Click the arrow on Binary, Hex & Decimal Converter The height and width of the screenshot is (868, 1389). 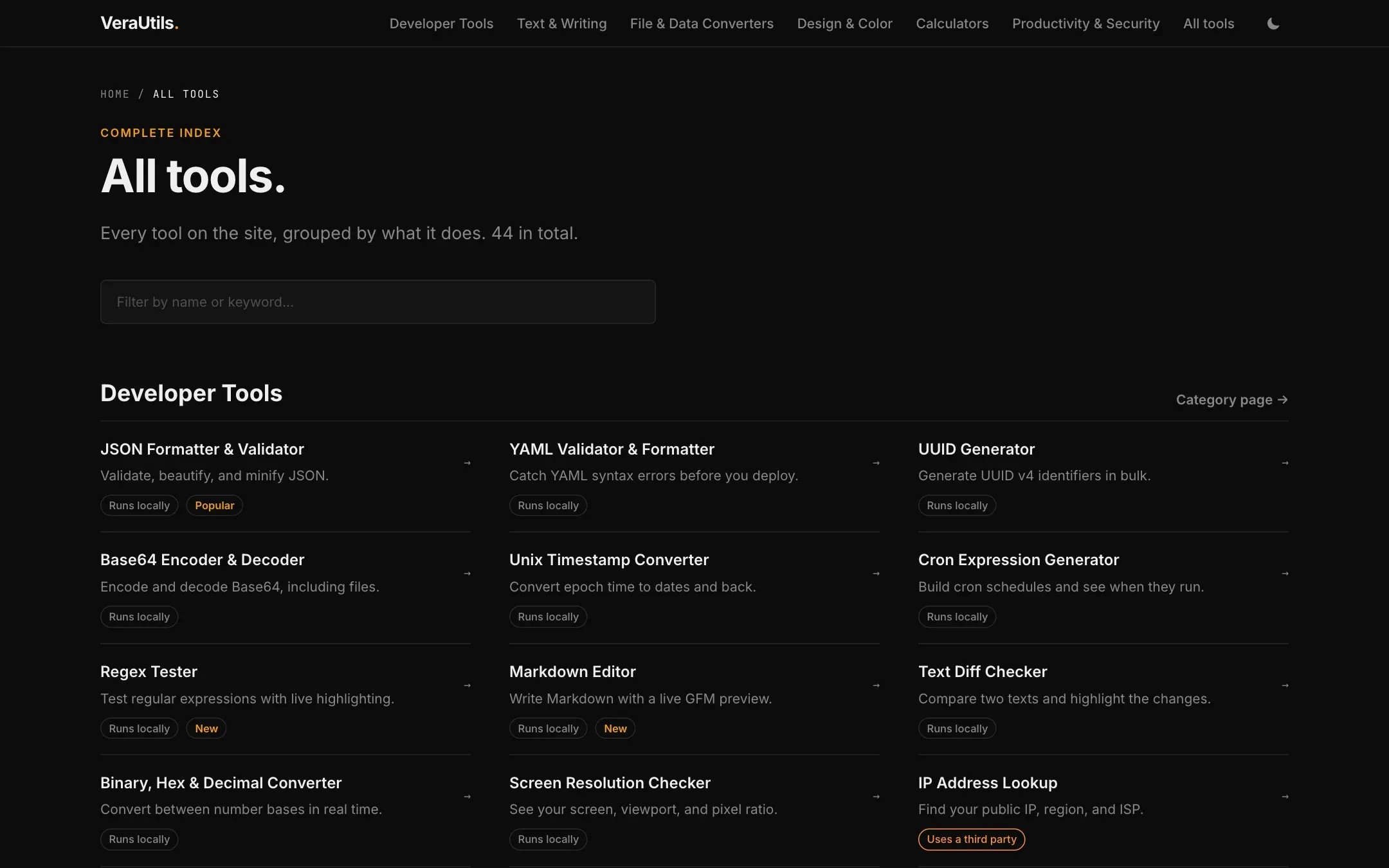pyautogui.click(x=468, y=797)
